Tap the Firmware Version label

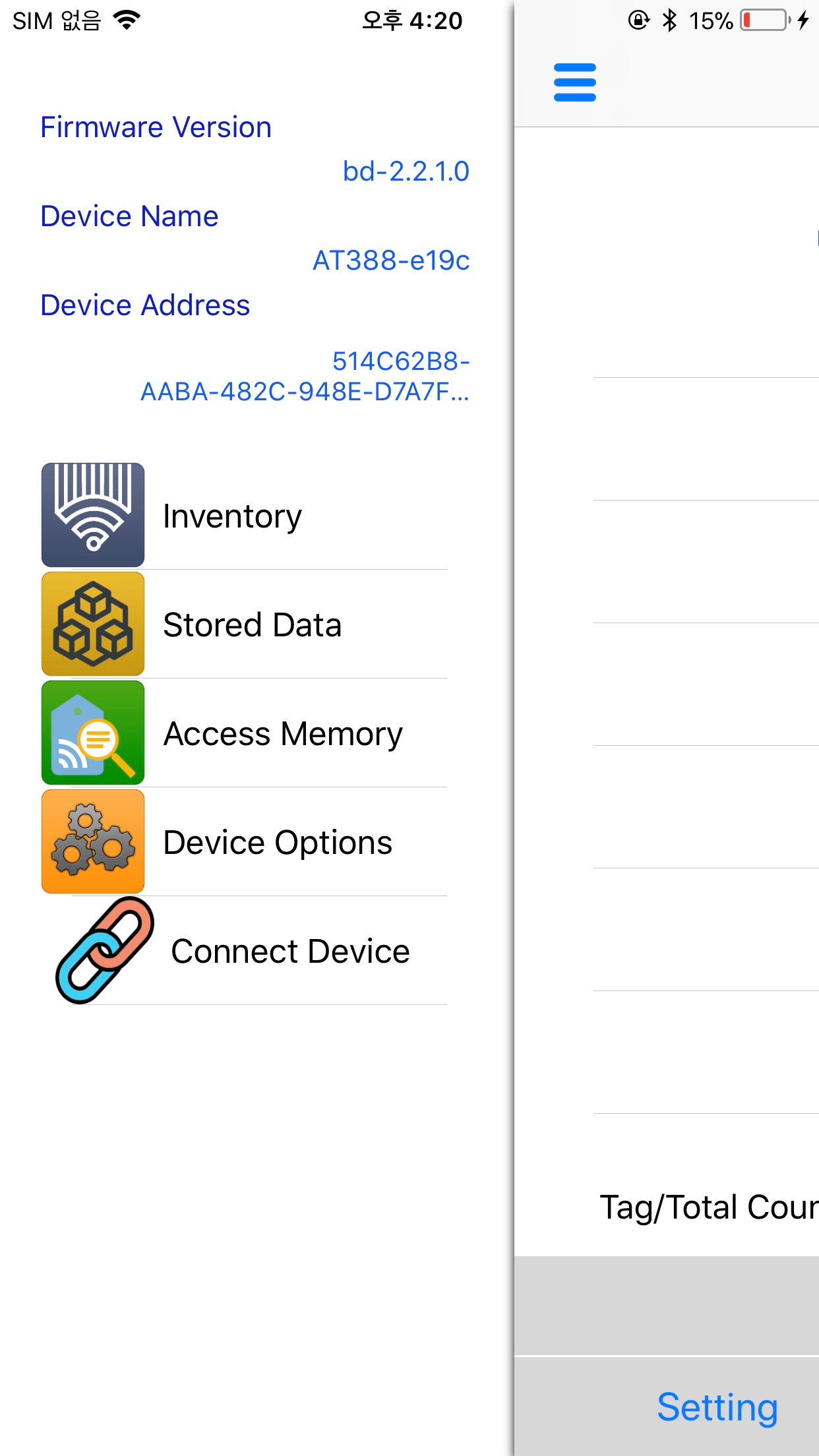[x=156, y=127]
